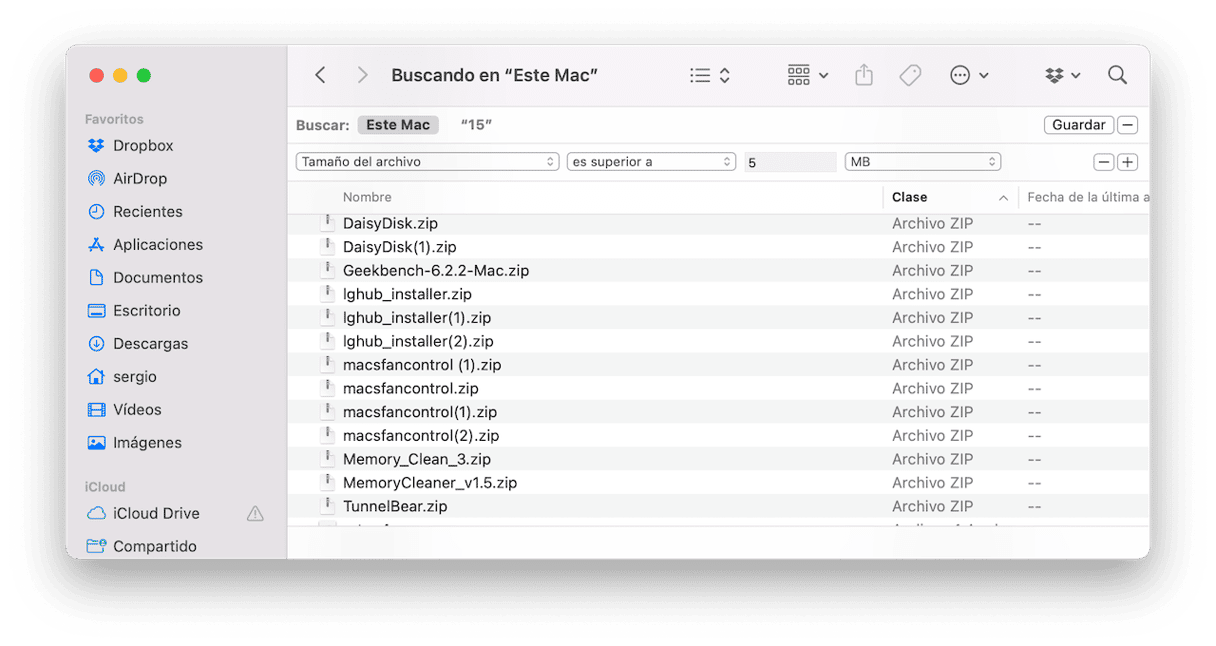
Task: Go forward with the right chevron
Action: pos(362,75)
